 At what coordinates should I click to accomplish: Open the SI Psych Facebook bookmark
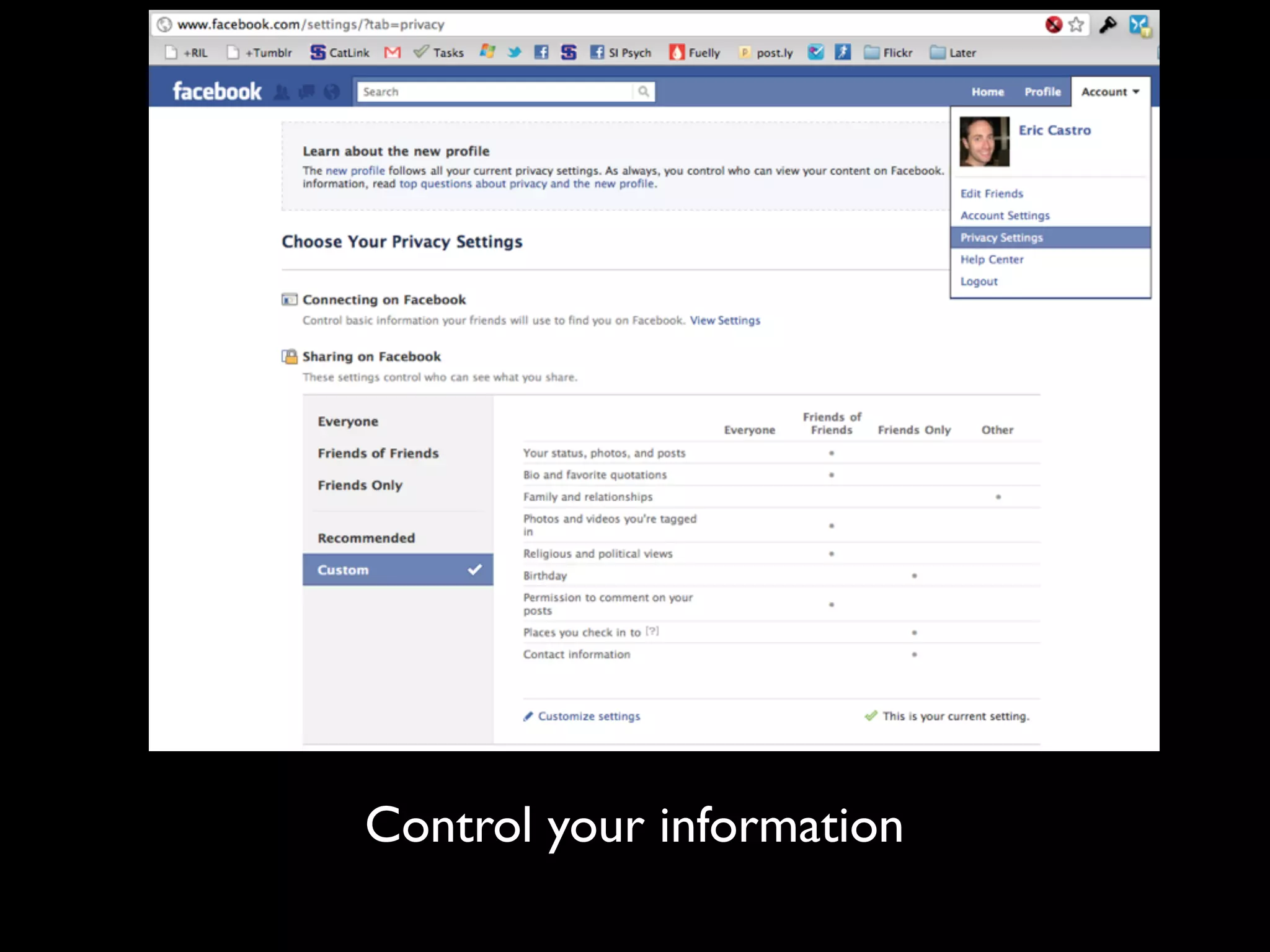(x=621, y=53)
